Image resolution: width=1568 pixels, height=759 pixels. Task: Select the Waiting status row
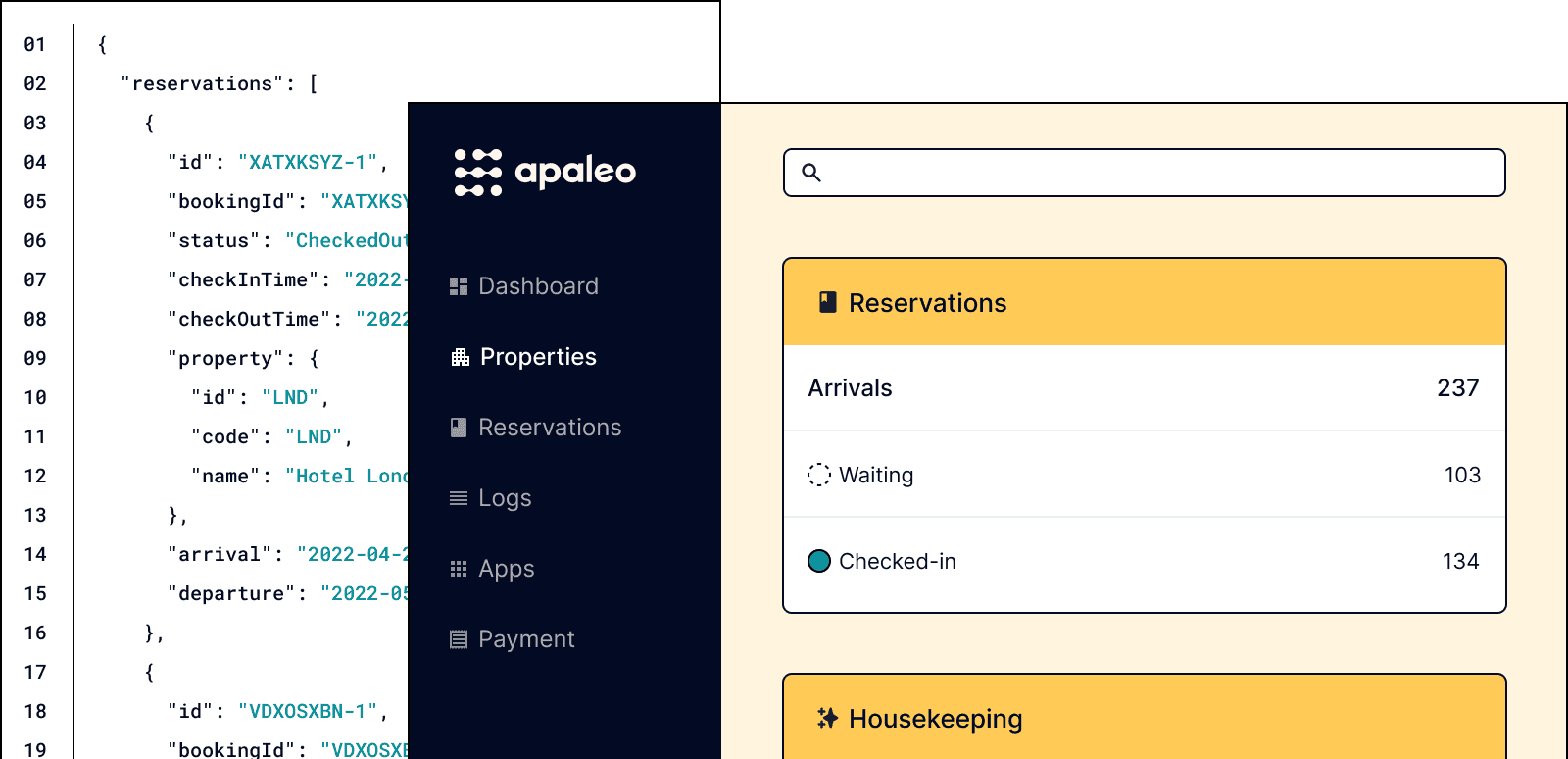click(1144, 475)
